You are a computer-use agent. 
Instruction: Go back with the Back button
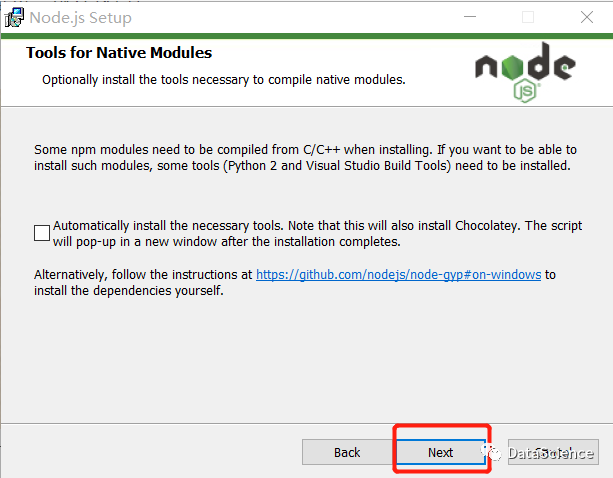[x=347, y=452]
